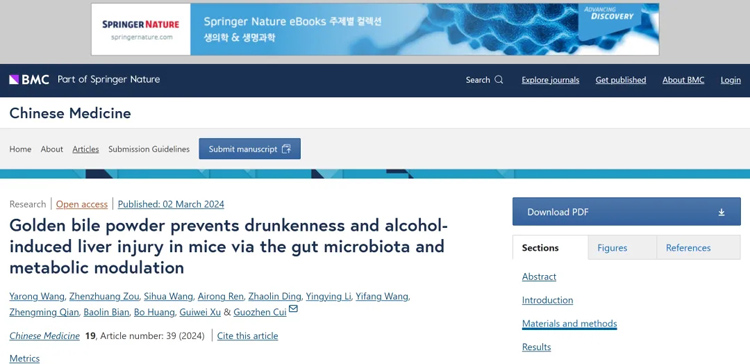Image resolution: width=750 pixels, height=364 pixels.
Task: Click the Search text in header
Action: pos(478,80)
